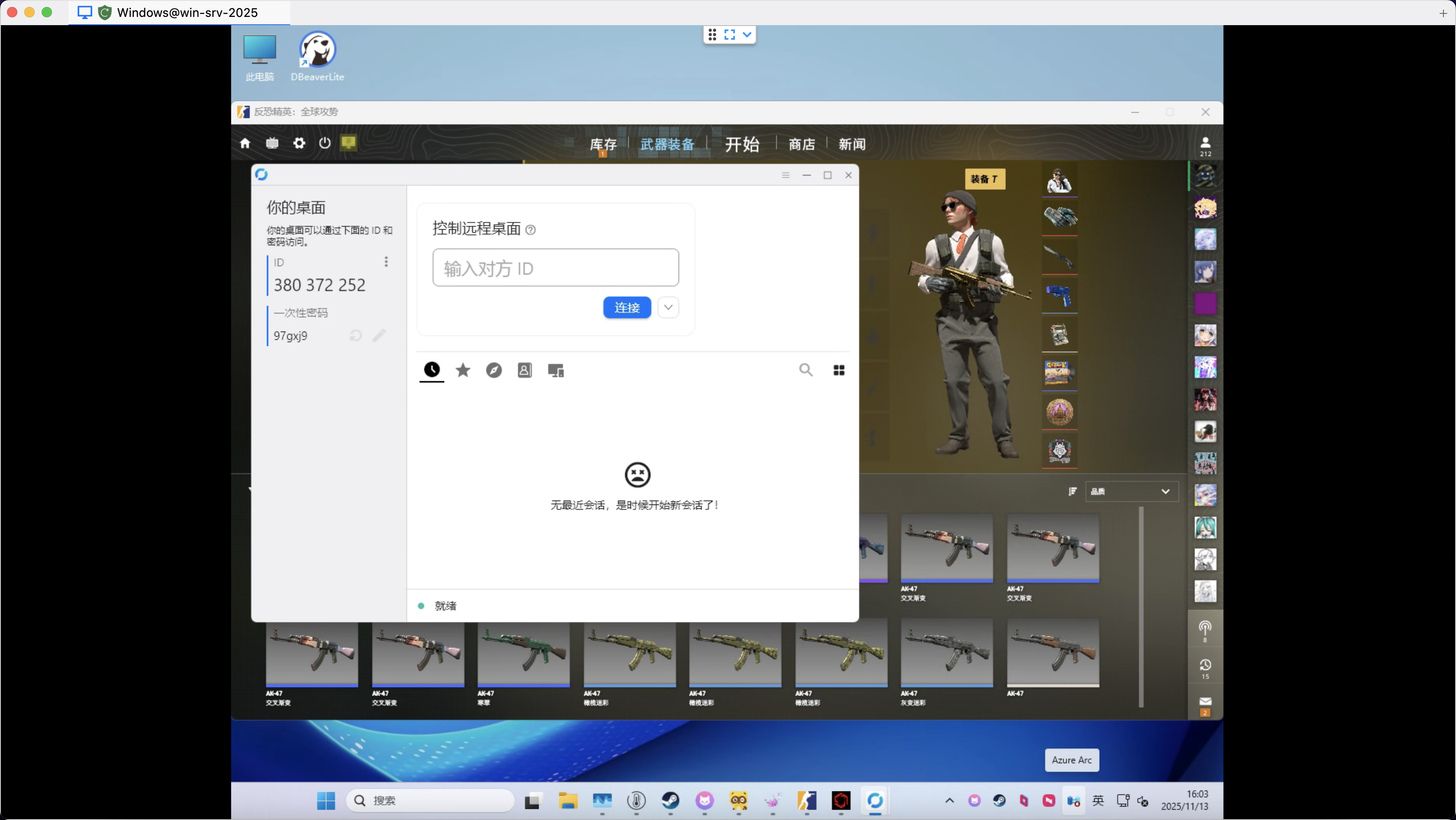Open the 商店 store menu

(802, 144)
